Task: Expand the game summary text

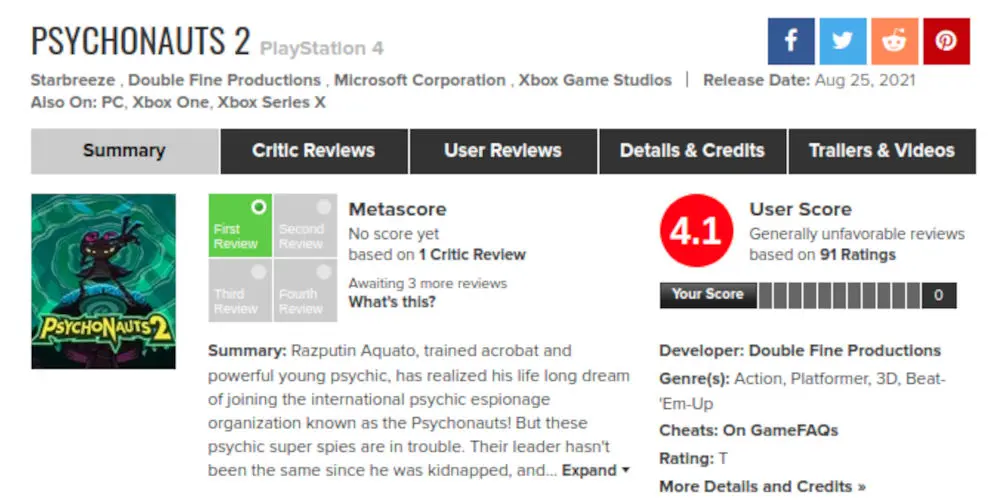Action: (595, 470)
